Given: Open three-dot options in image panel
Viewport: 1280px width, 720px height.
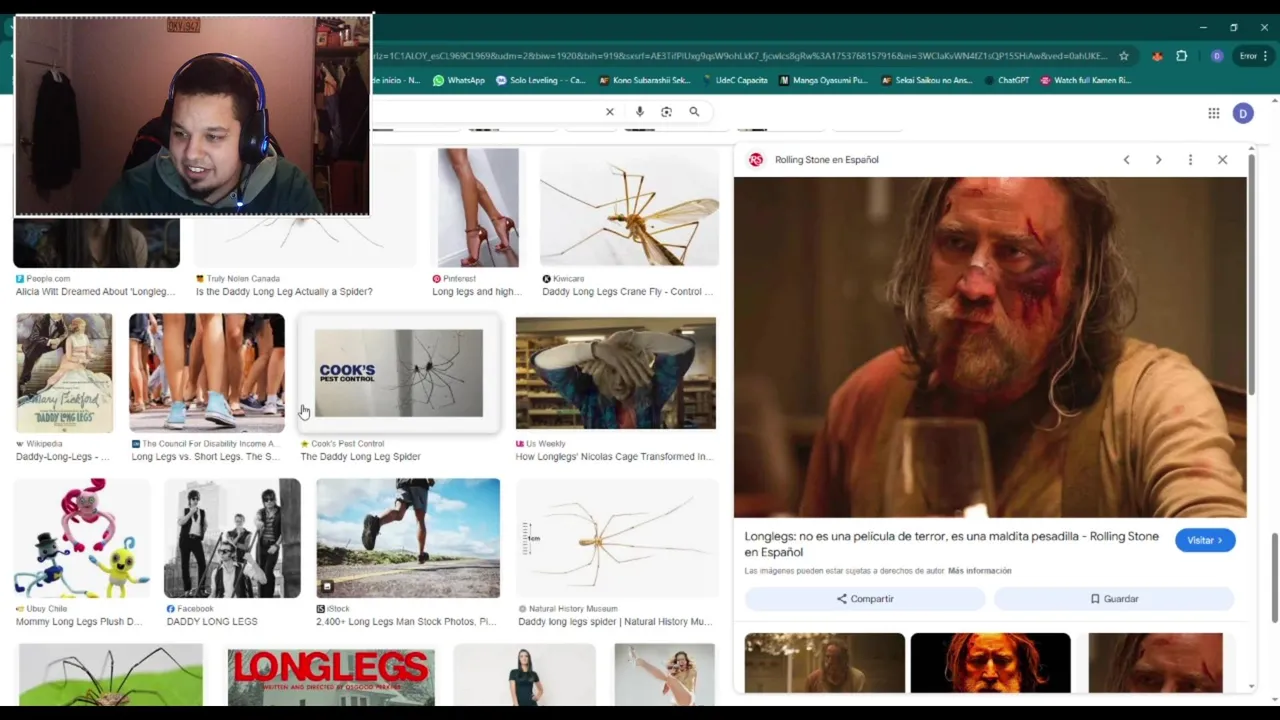Looking at the screenshot, I should (1190, 160).
